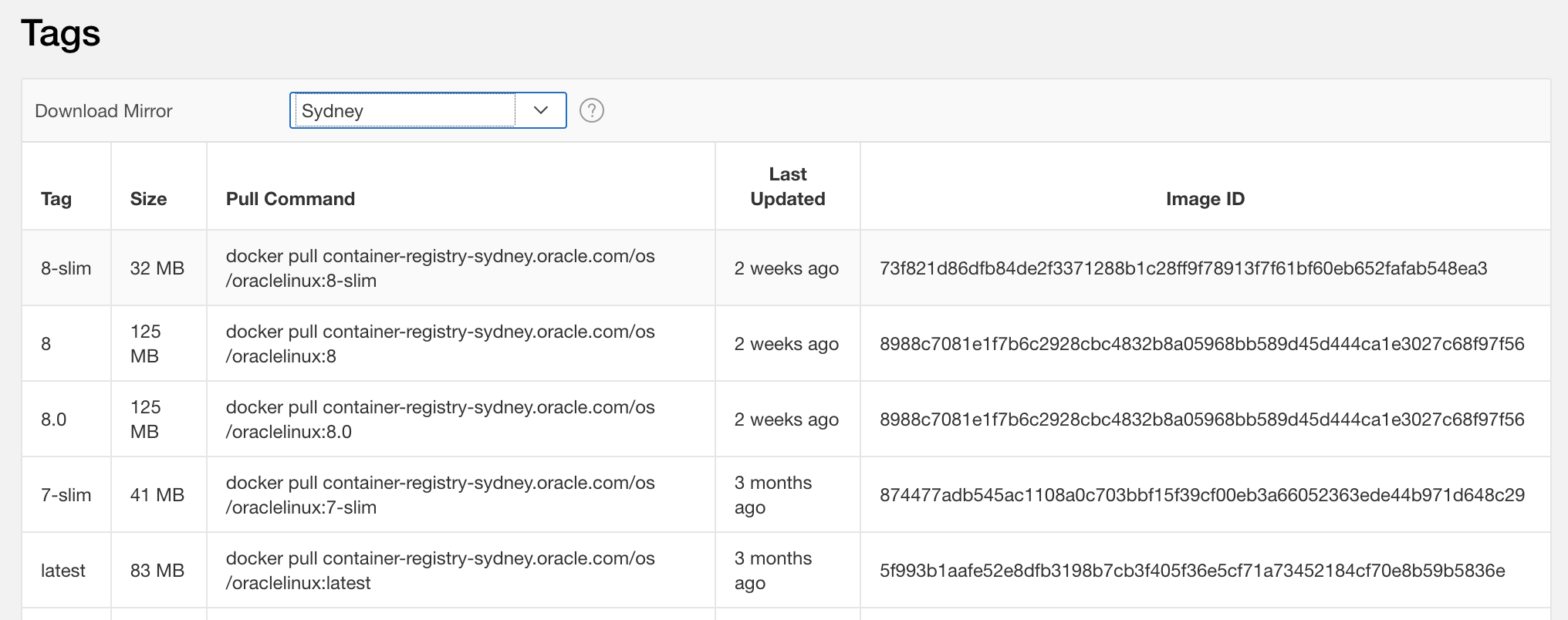Select the latest tag cell
1568x620 pixels.
[63, 571]
